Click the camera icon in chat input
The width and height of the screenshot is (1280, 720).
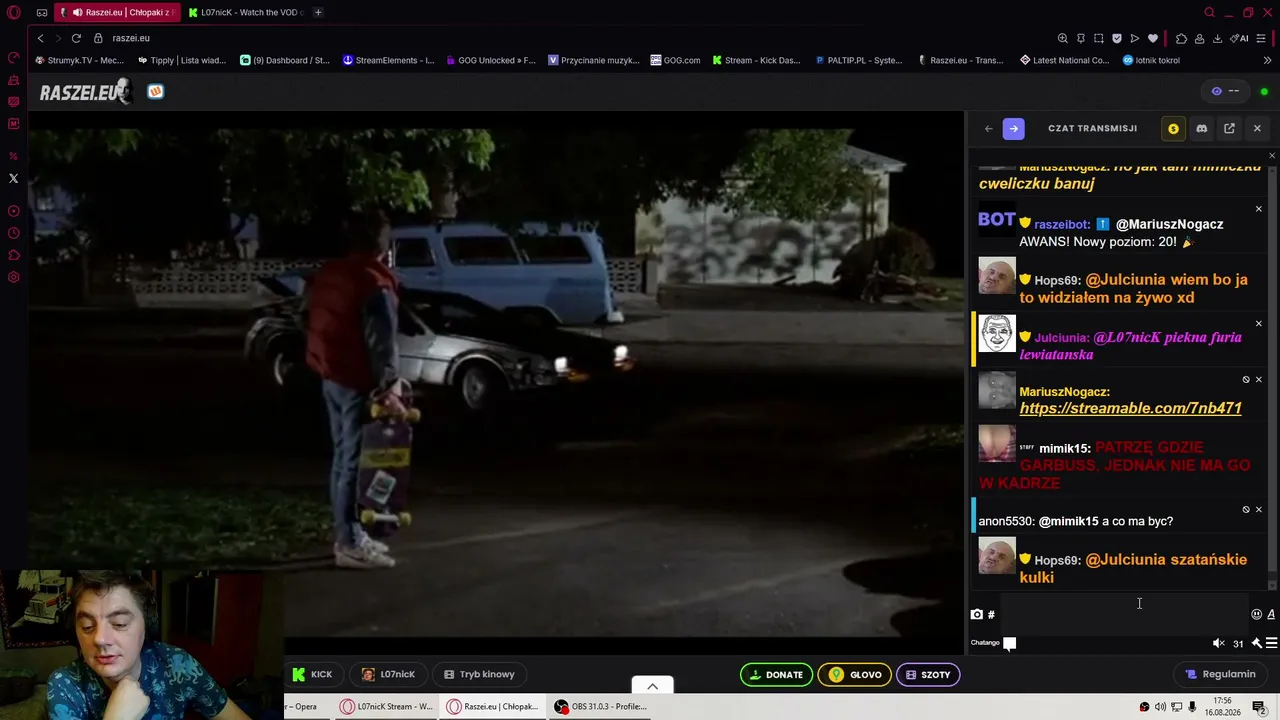(977, 614)
